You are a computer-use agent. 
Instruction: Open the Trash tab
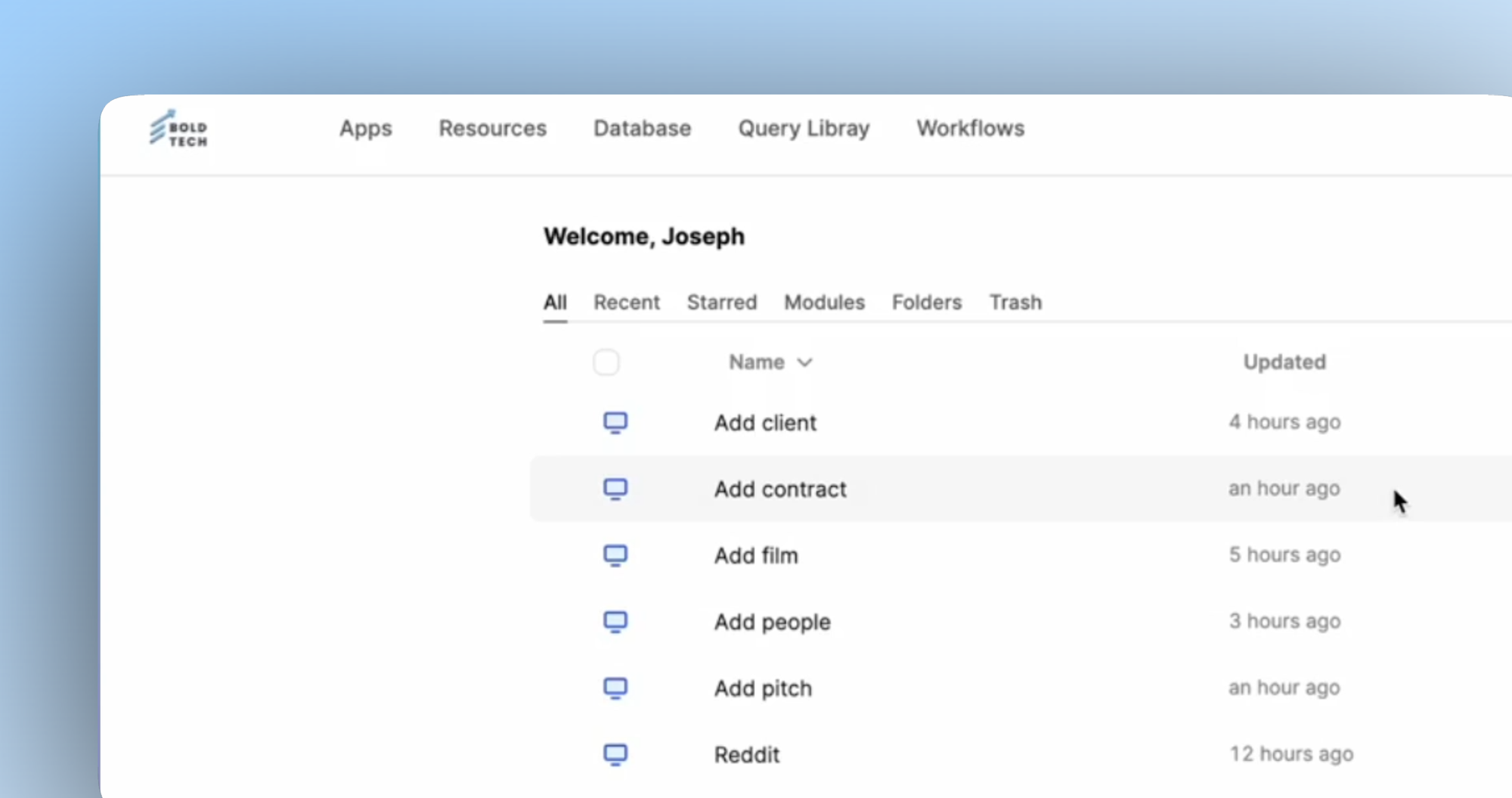click(1015, 302)
